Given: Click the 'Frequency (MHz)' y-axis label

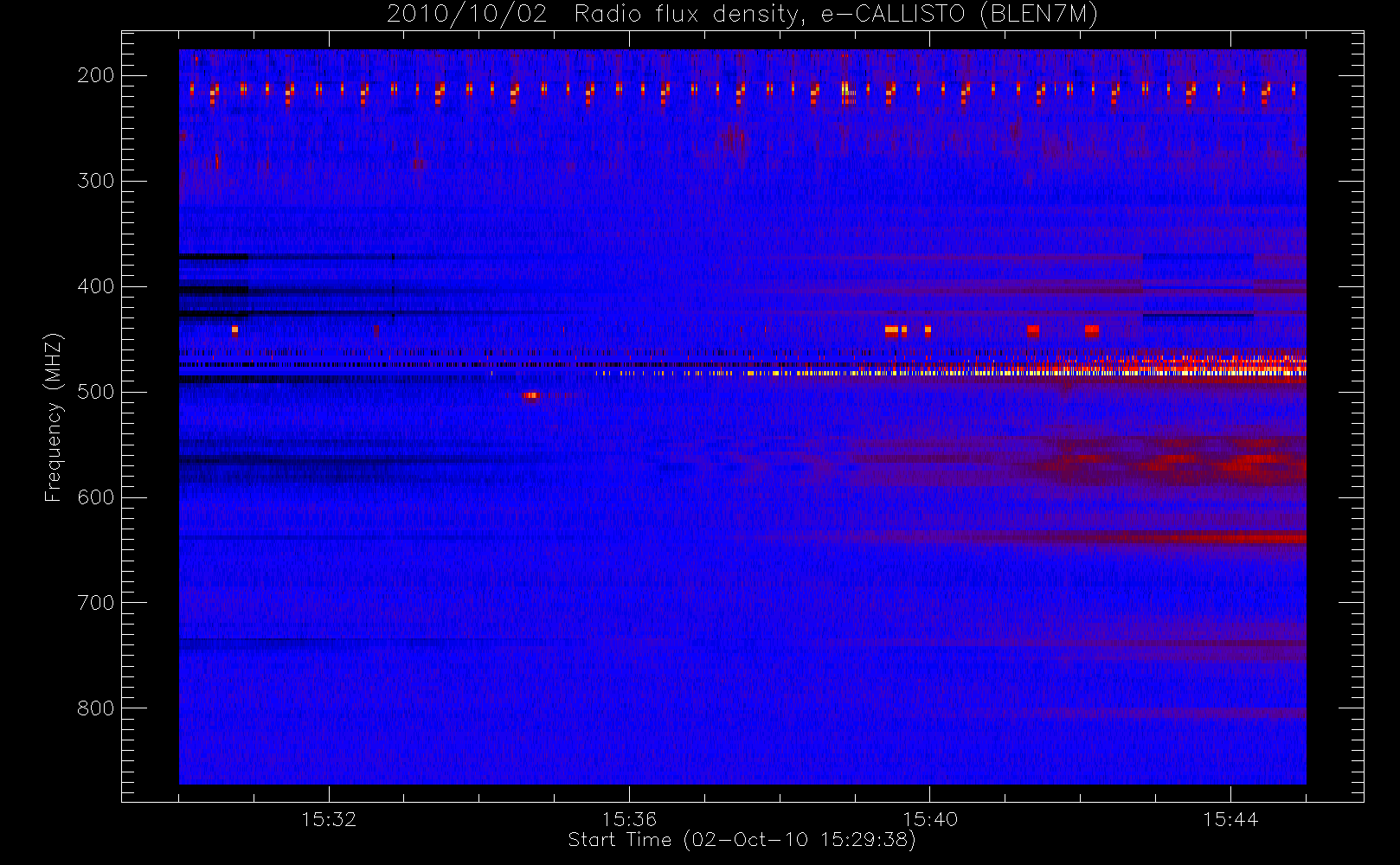Looking at the screenshot, I should tap(54, 417).
